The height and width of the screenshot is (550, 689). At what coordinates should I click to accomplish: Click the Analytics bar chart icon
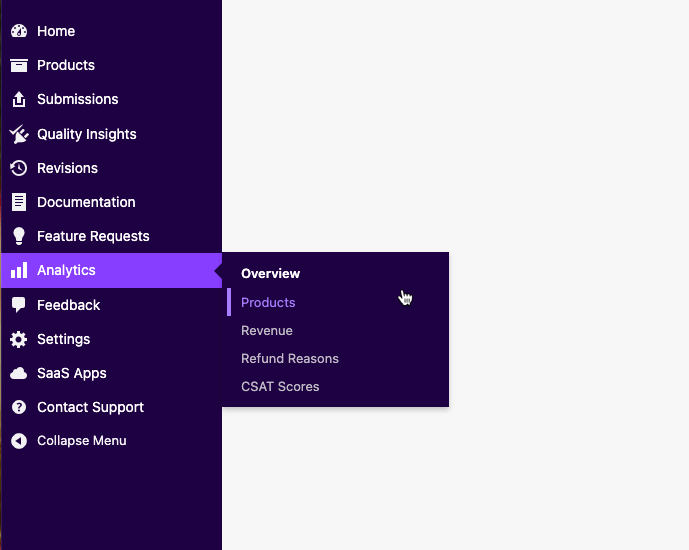[x=18, y=270]
